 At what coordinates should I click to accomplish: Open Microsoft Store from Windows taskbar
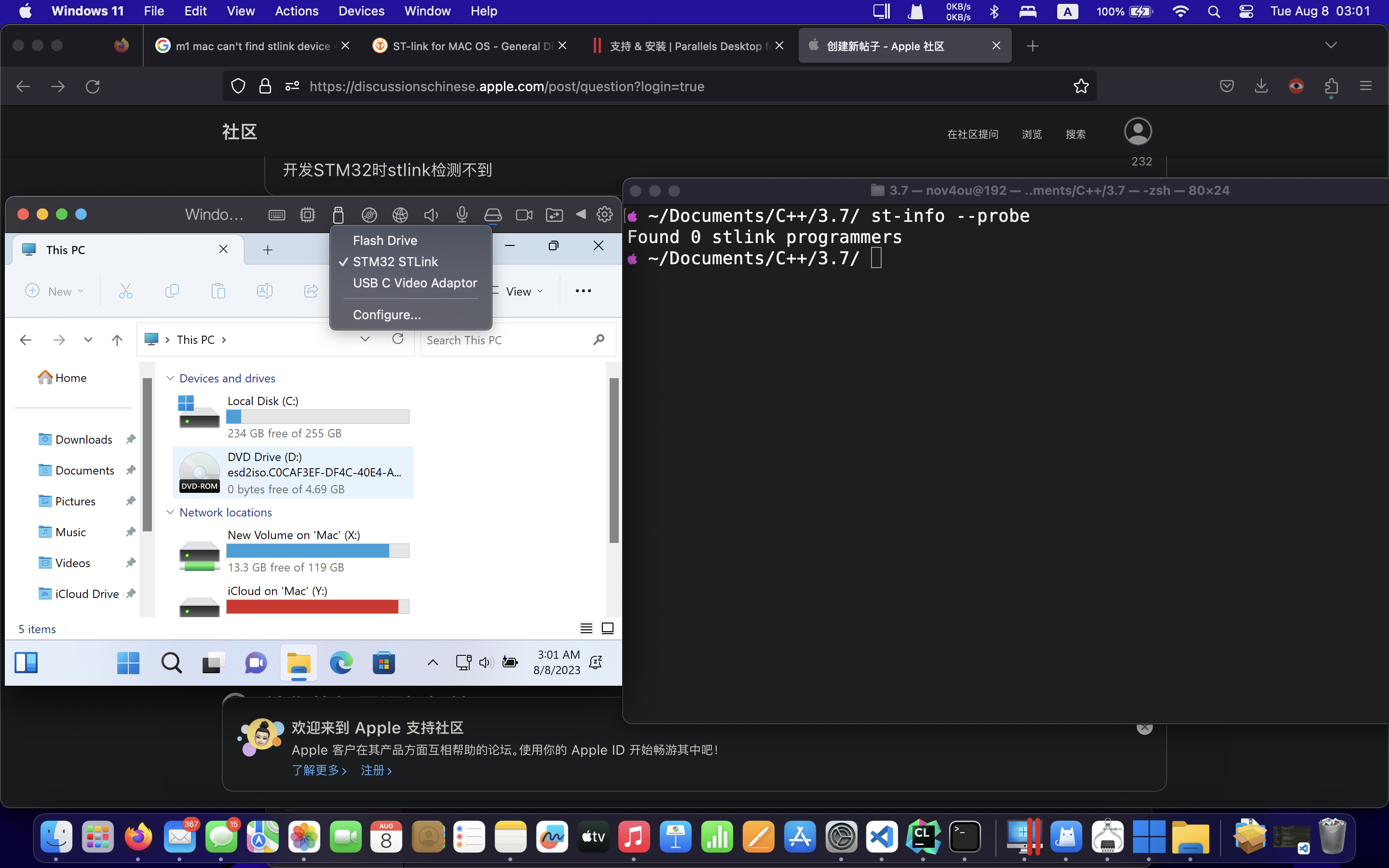(x=383, y=663)
